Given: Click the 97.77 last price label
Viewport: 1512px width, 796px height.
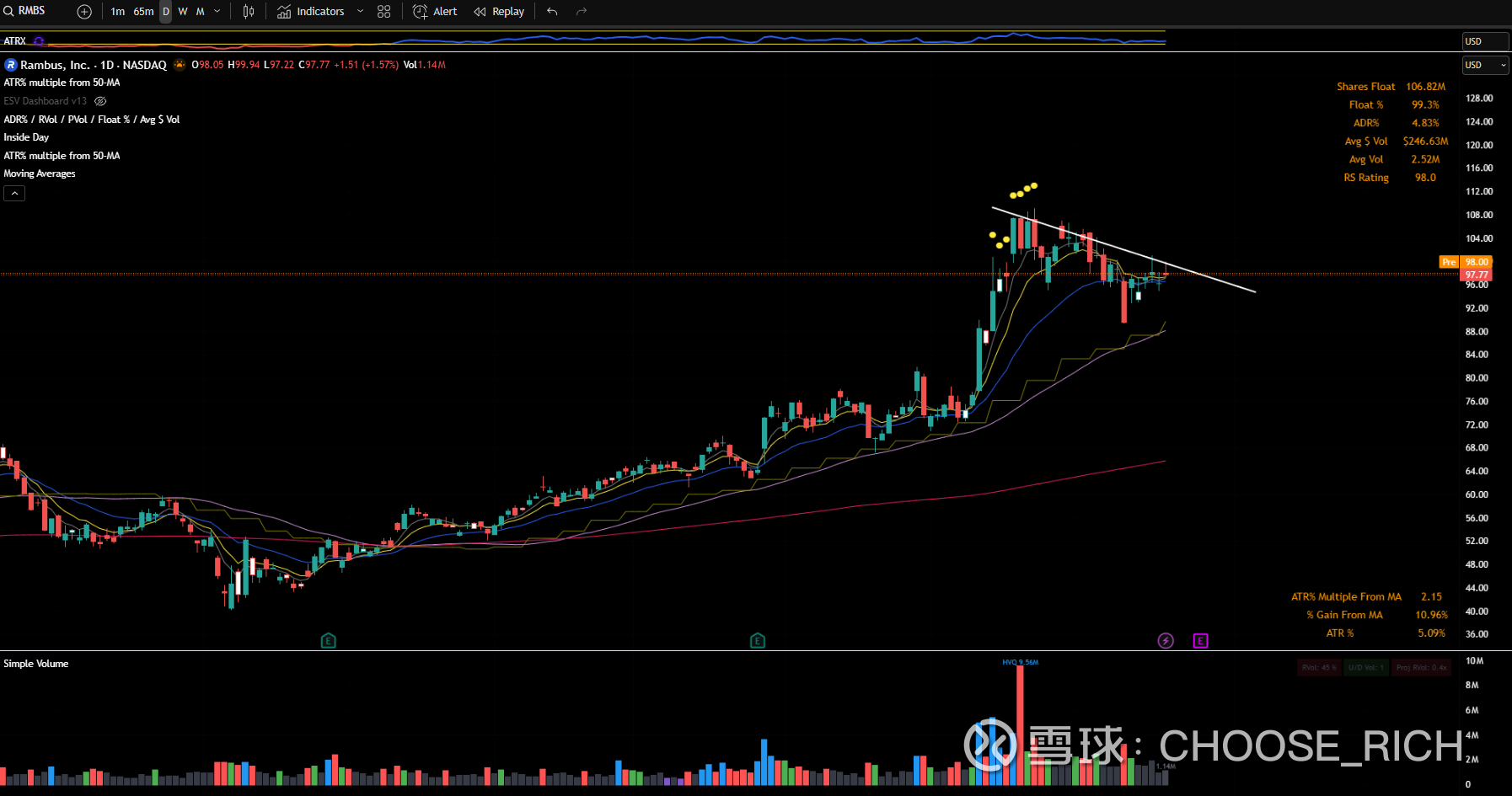Looking at the screenshot, I should click(1477, 275).
